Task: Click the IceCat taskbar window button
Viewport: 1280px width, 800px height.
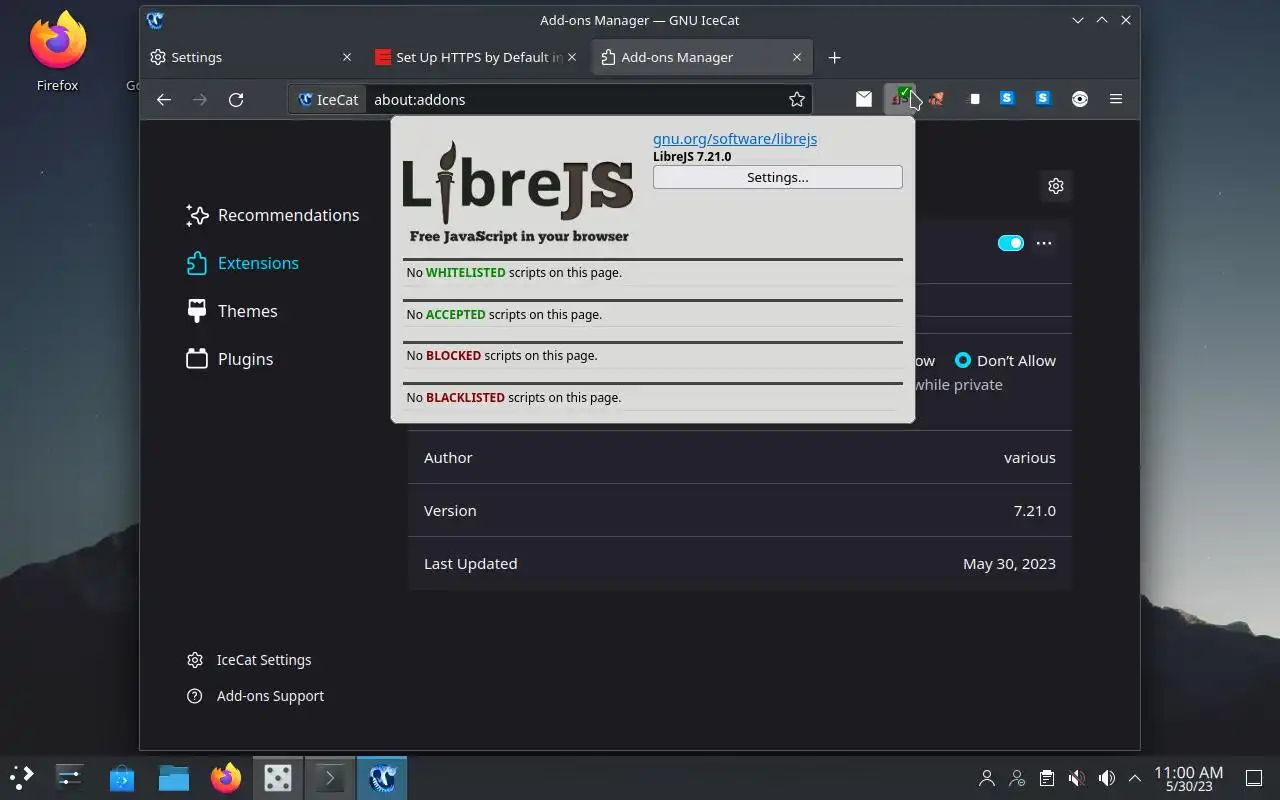Action: [x=382, y=777]
